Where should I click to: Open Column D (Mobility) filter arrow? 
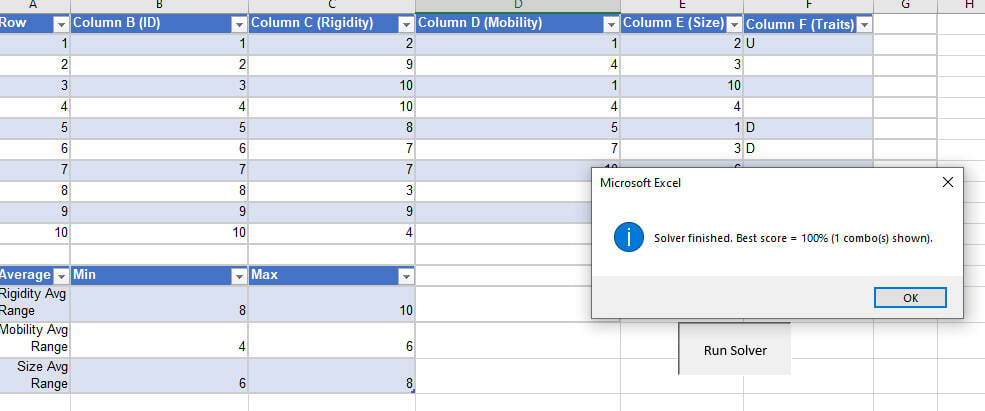click(610, 24)
